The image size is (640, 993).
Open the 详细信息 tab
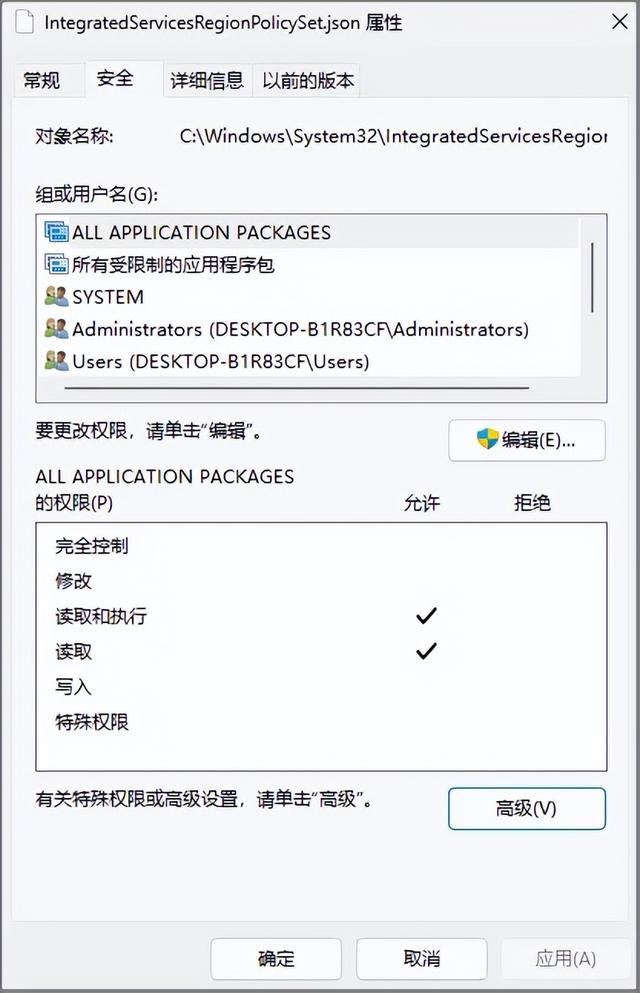pos(207,80)
